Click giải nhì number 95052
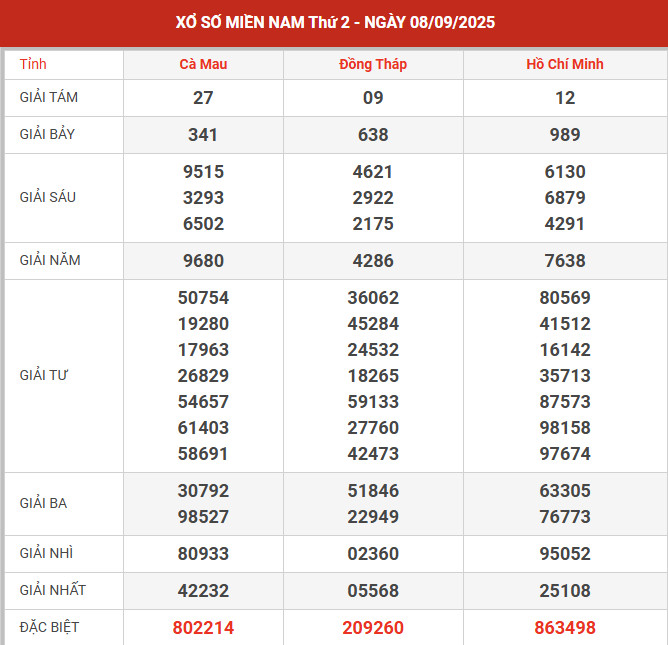The image size is (668, 645). [565, 554]
